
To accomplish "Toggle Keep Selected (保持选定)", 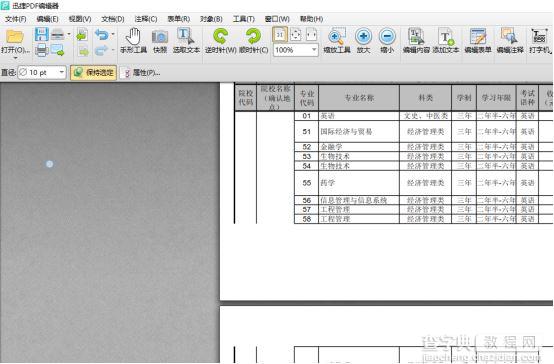I will point(94,73).
